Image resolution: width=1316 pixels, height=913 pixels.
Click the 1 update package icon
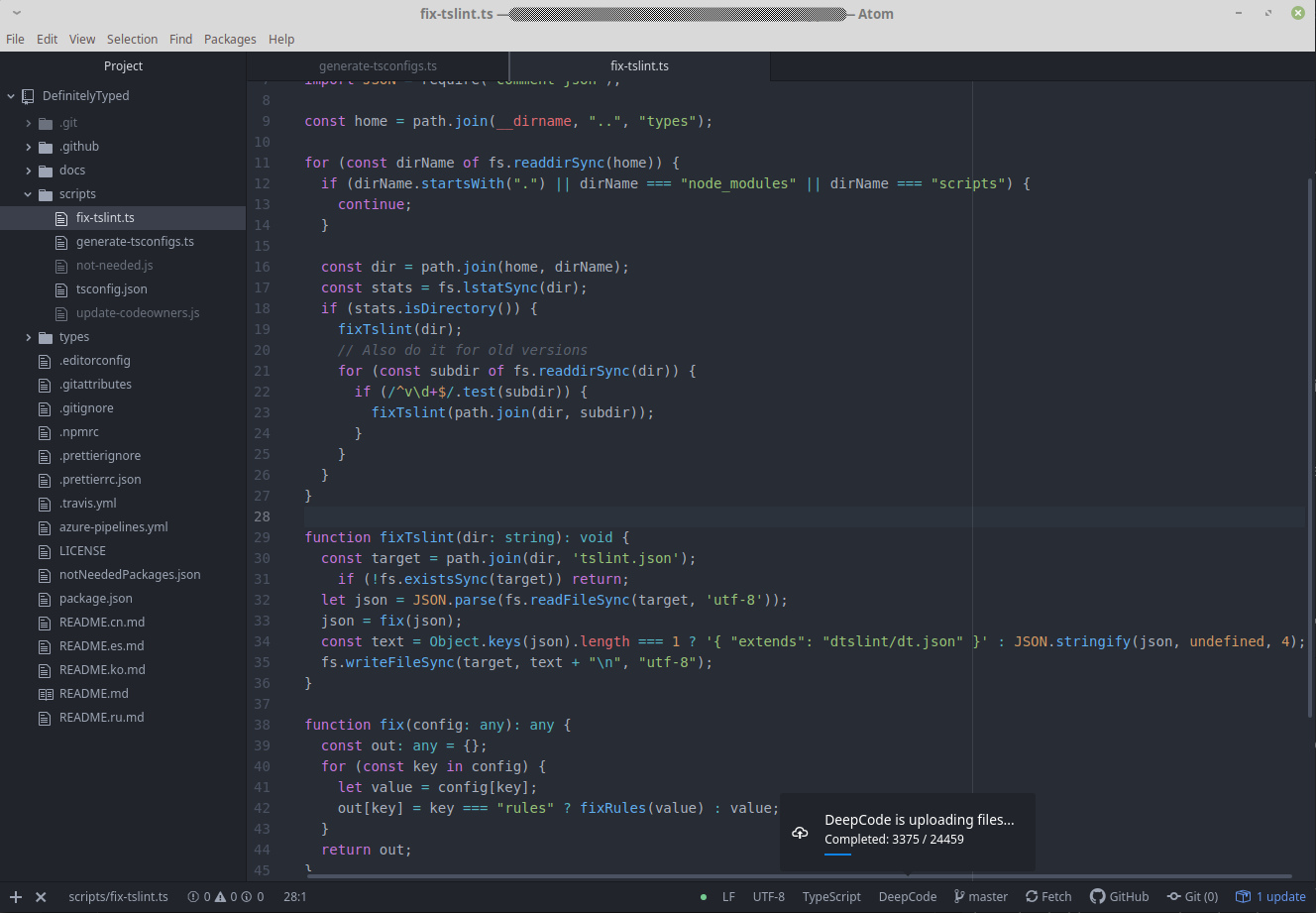point(1243,896)
